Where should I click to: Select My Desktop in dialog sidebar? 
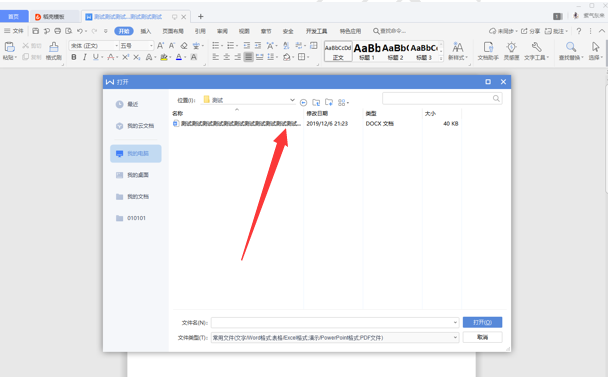(136, 175)
